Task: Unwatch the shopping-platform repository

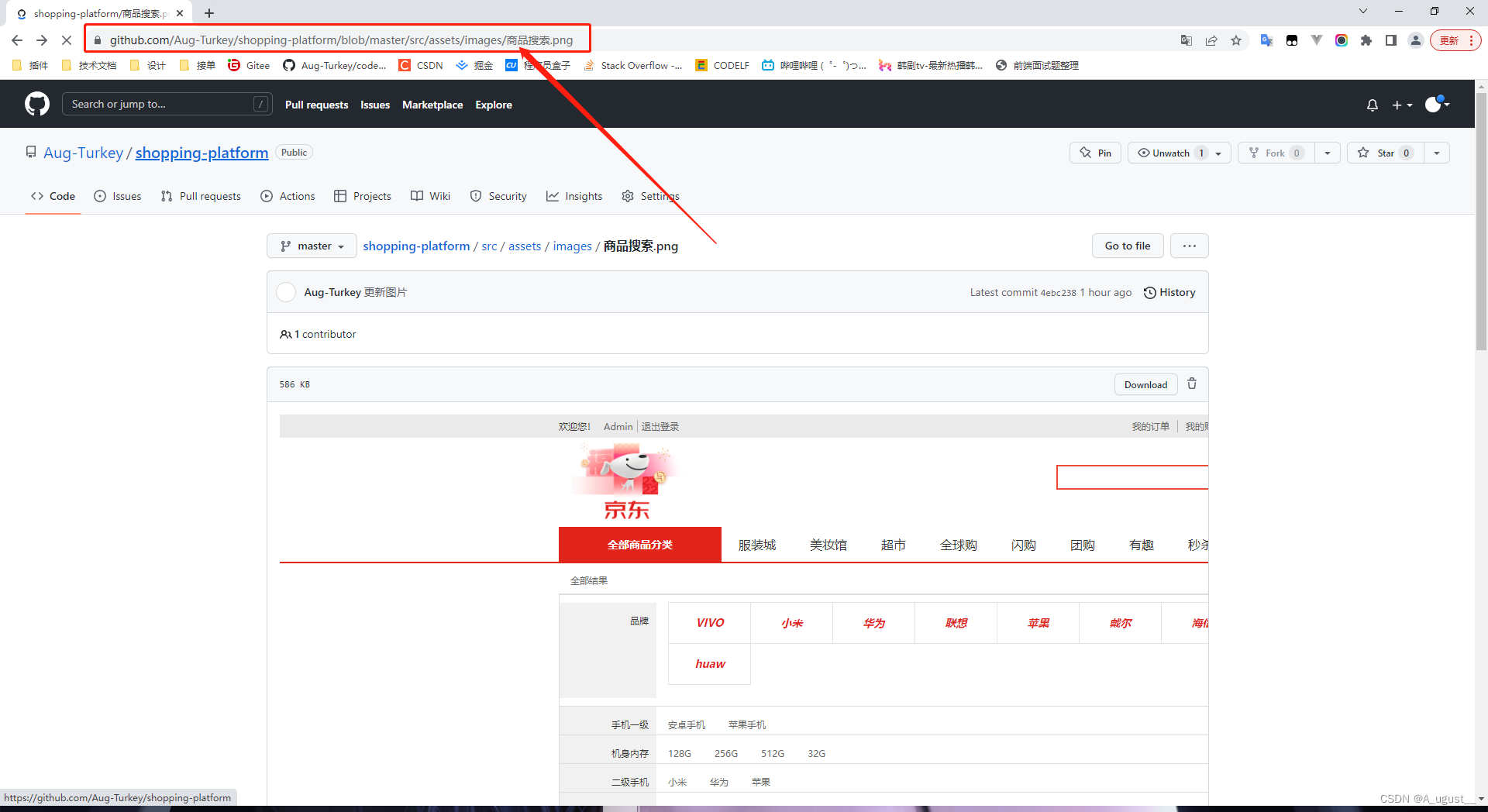Action: click(x=1170, y=153)
